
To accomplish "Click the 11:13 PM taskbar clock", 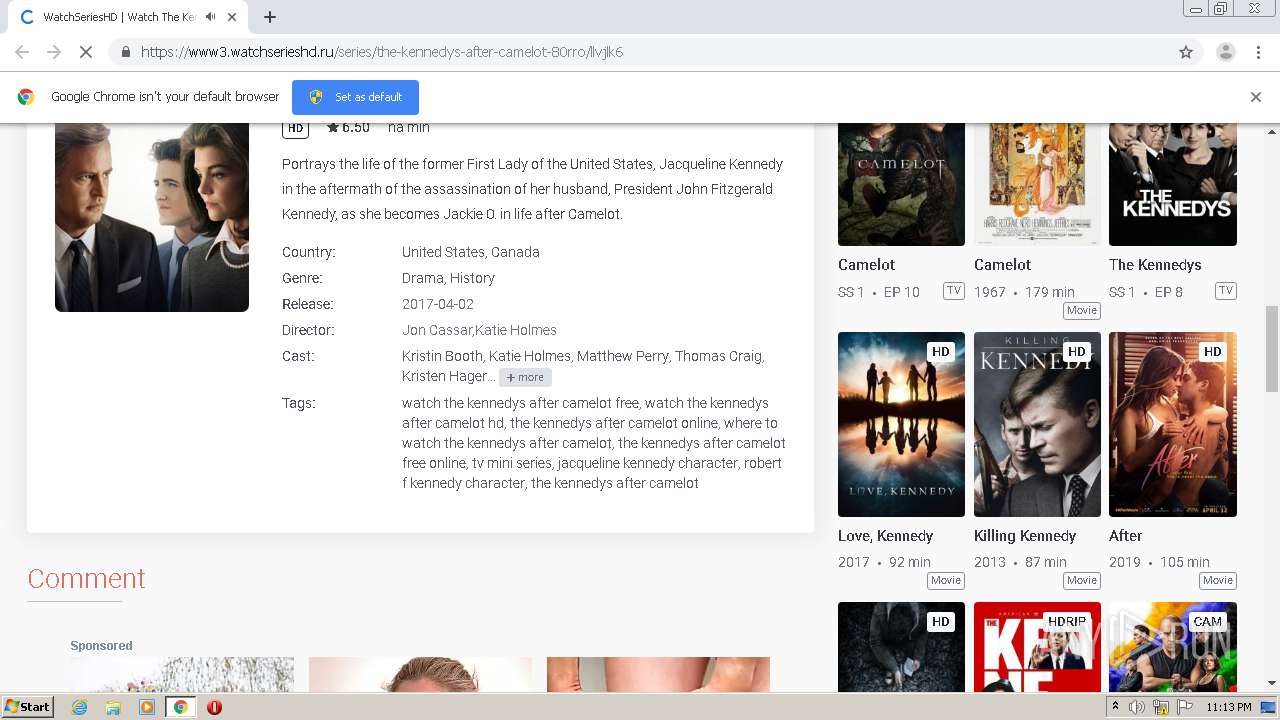I will tap(1229, 707).
